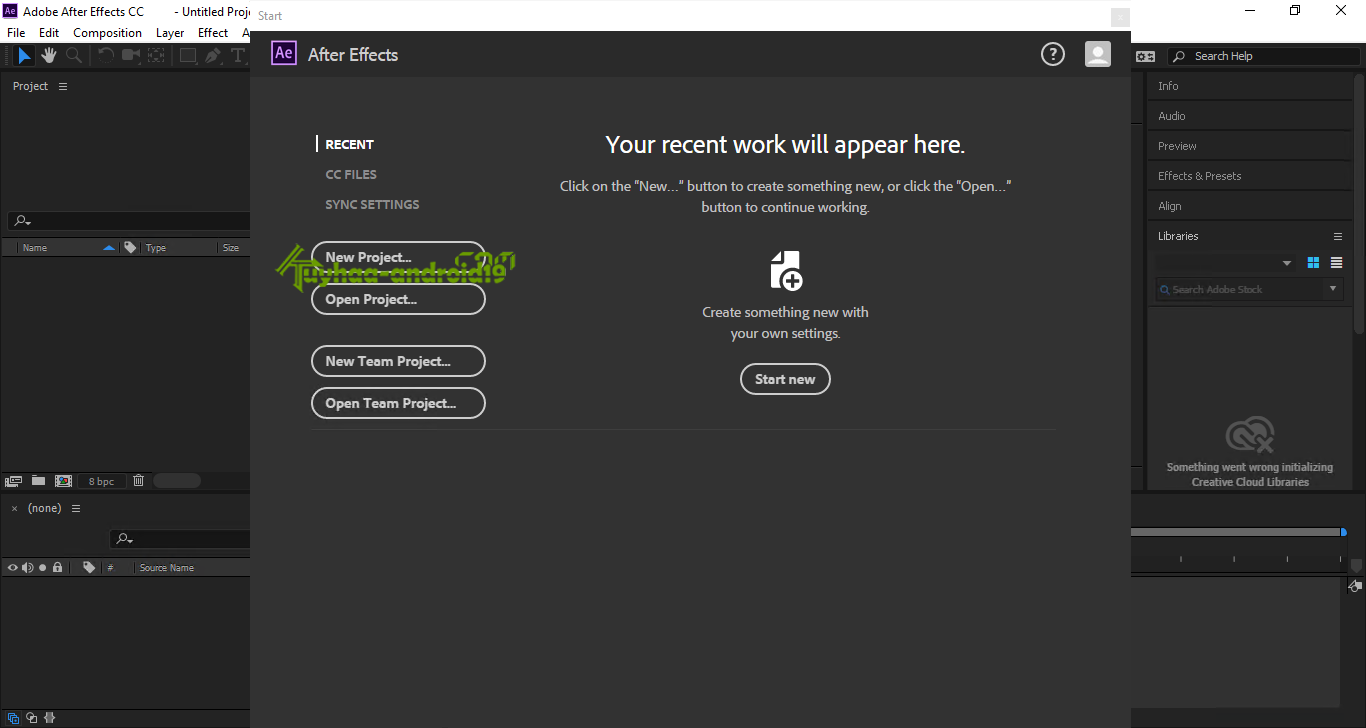Click the Project panel search field
Screen dimensions: 1366x728
pos(129,220)
